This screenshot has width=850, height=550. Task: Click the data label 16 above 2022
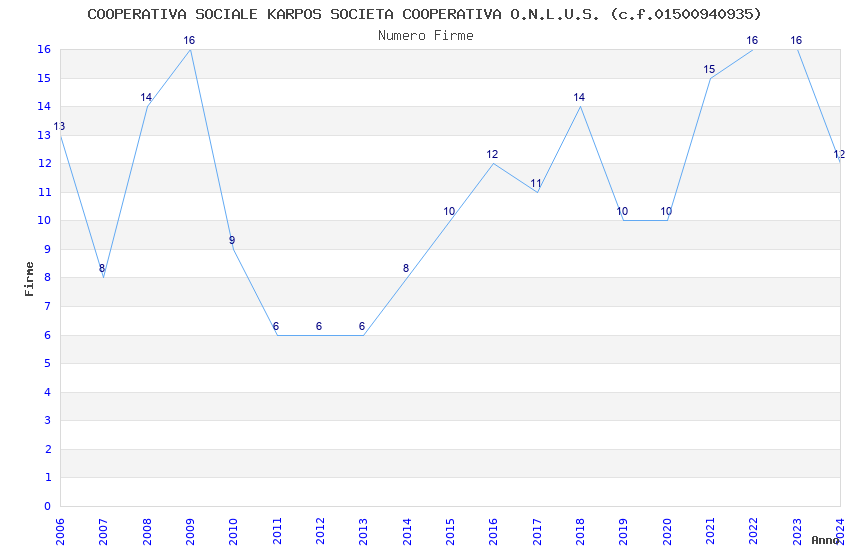752,41
